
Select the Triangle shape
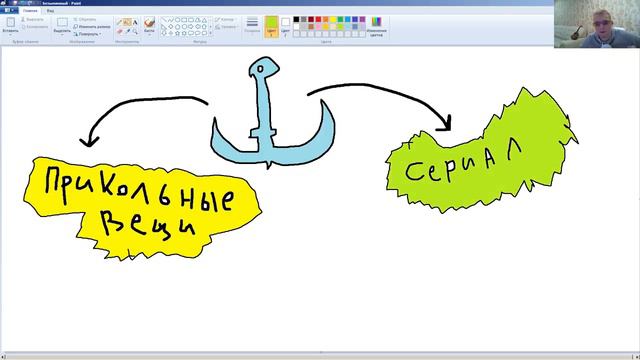point(204,20)
